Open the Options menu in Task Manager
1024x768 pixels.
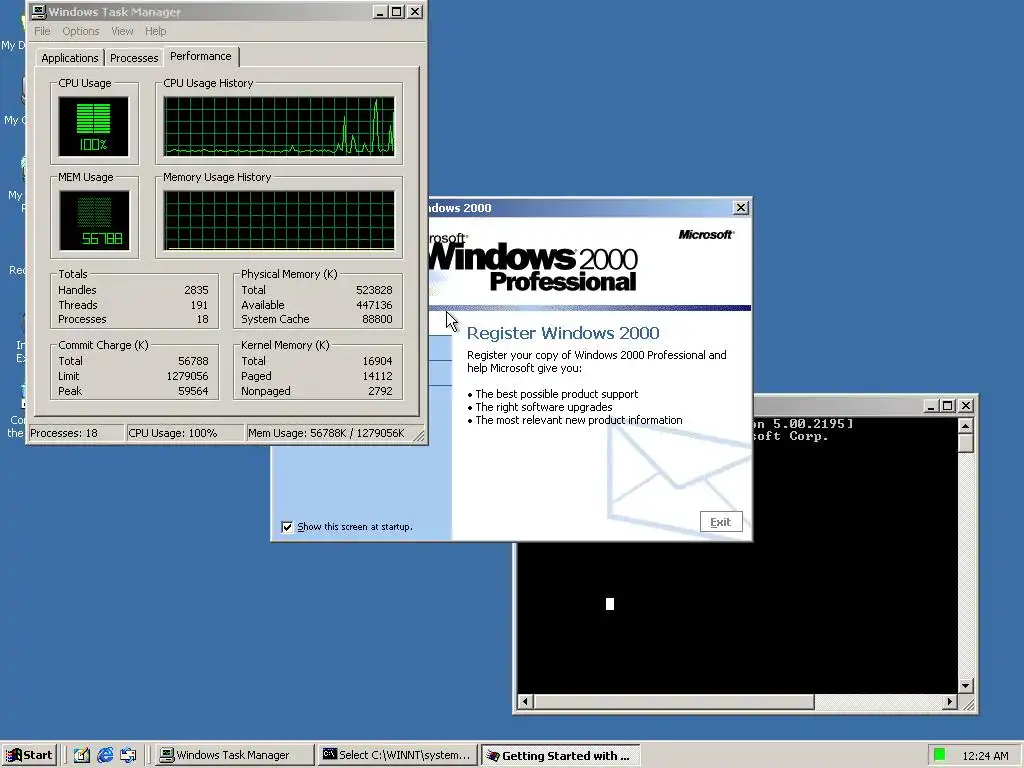(x=80, y=31)
